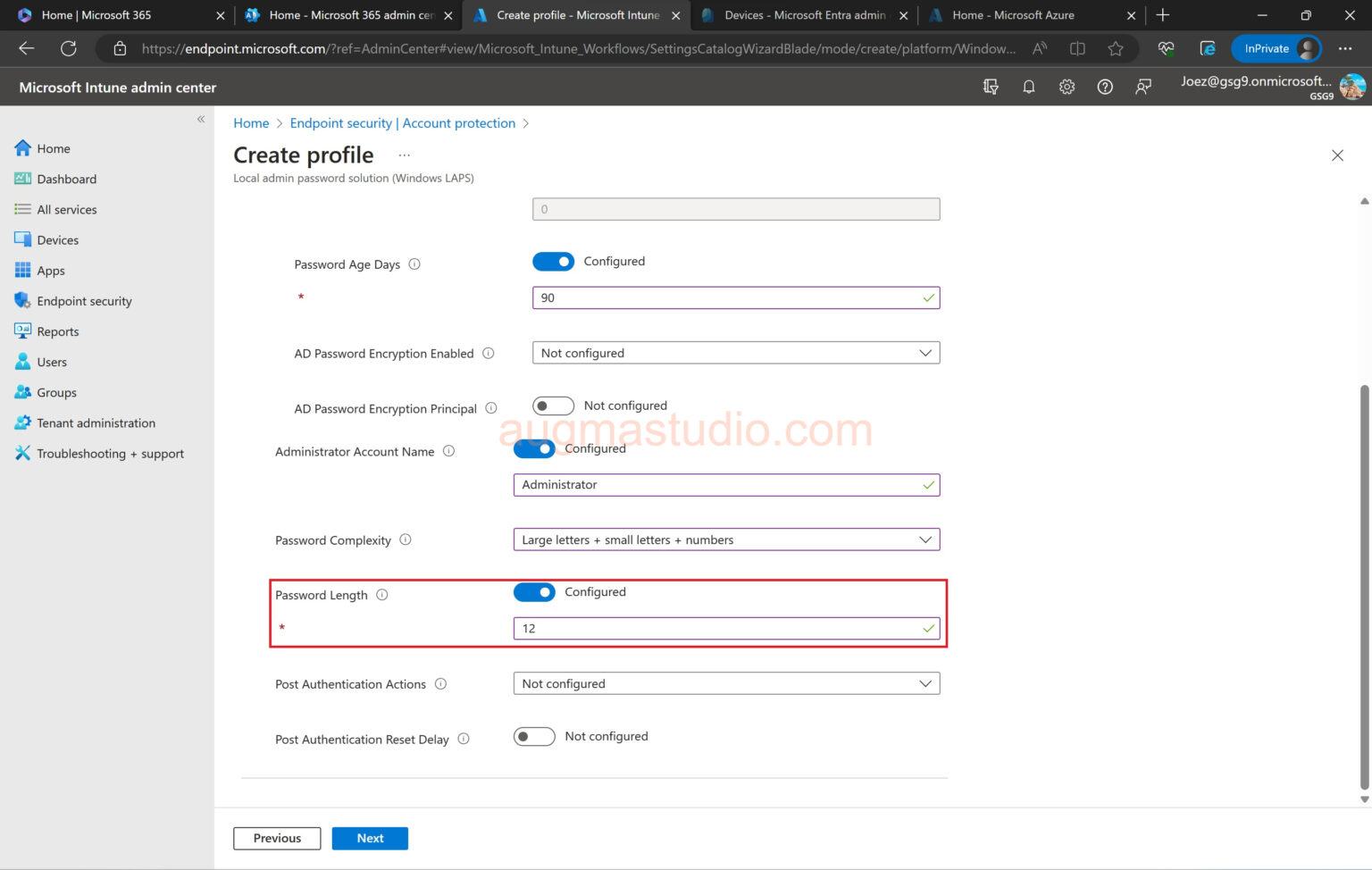Select Endpoint security in the sidebar
The height and width of the screenshot is (870, 1372).
pos(84,300)
